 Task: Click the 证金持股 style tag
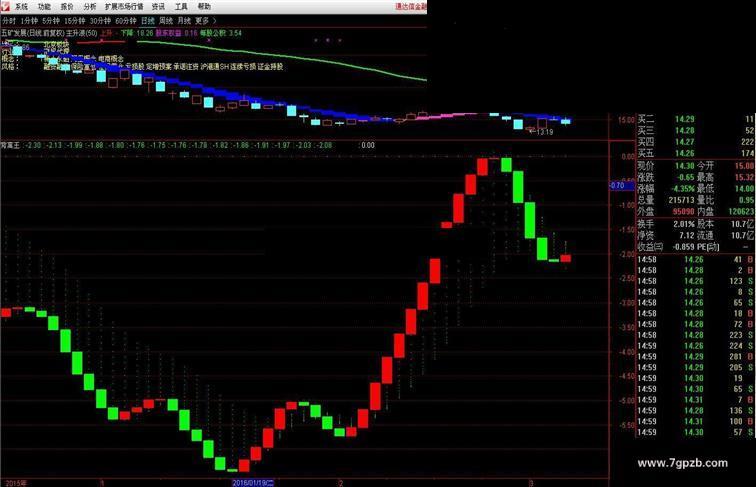coord(270,67)
